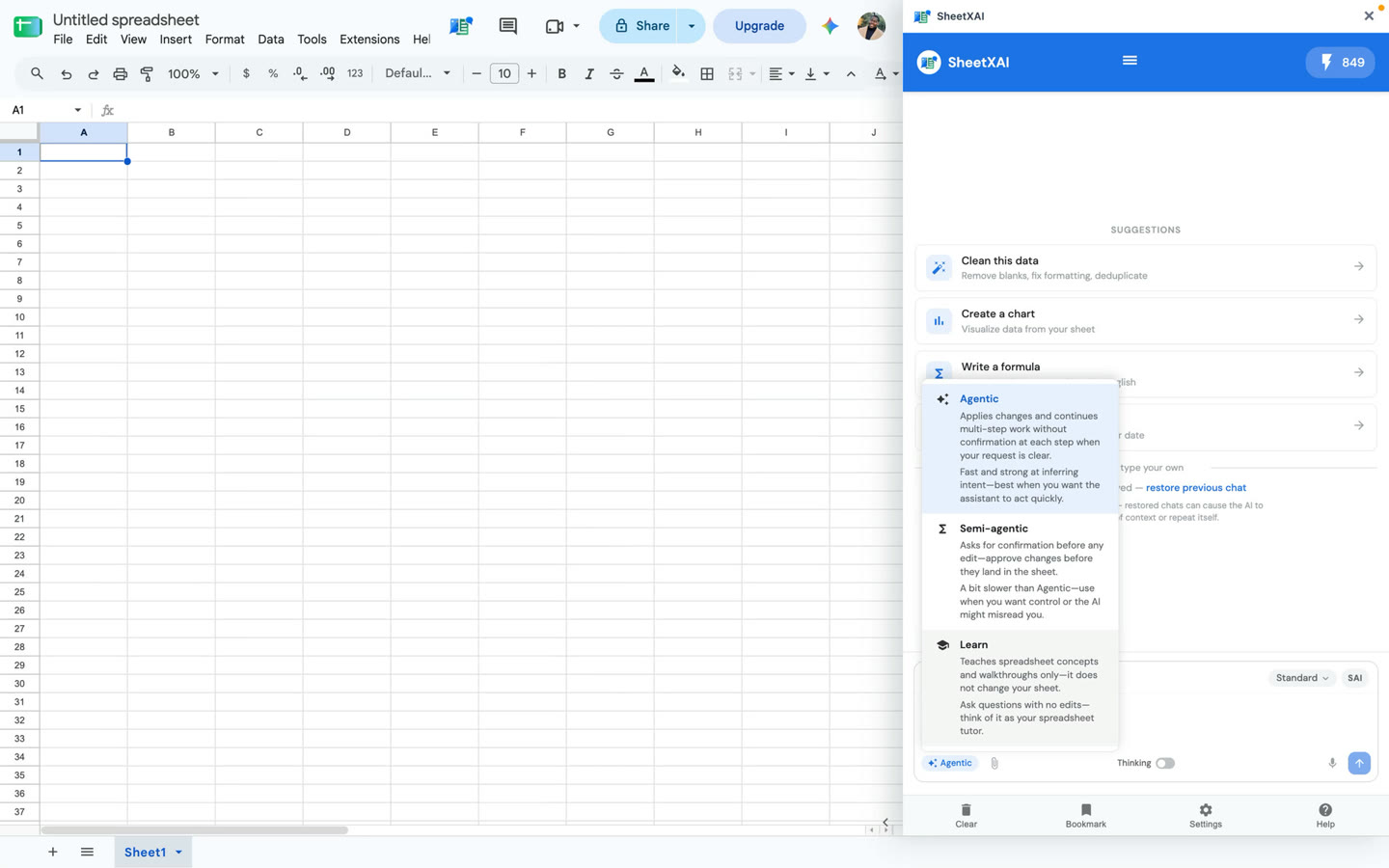Open the fill color bucket
Viewport: 1389px width, 868px height.
(x=678, y=73)
